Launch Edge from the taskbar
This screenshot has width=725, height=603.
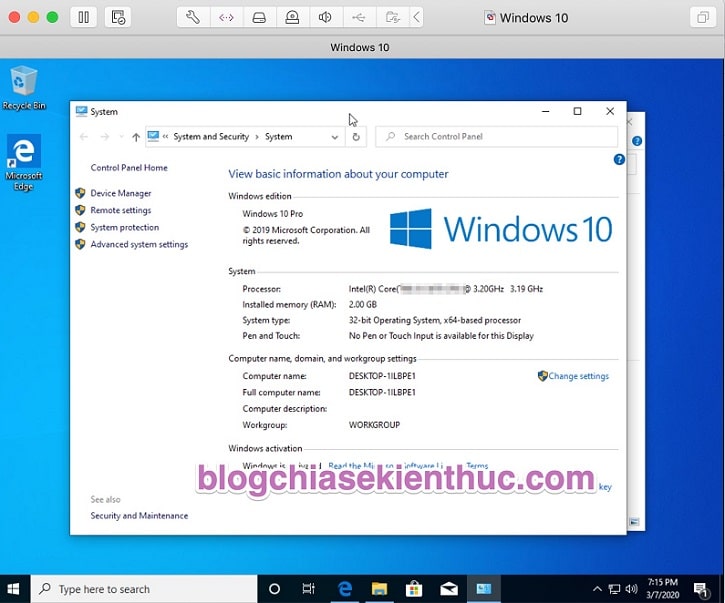click(345, 589)
